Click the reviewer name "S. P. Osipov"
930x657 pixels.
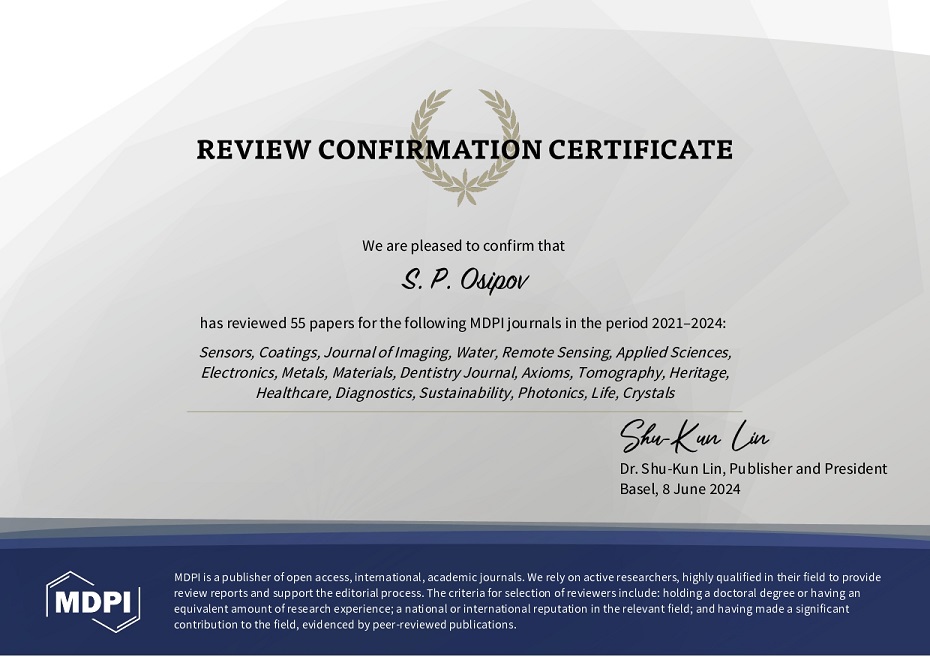tap(464, 280)
